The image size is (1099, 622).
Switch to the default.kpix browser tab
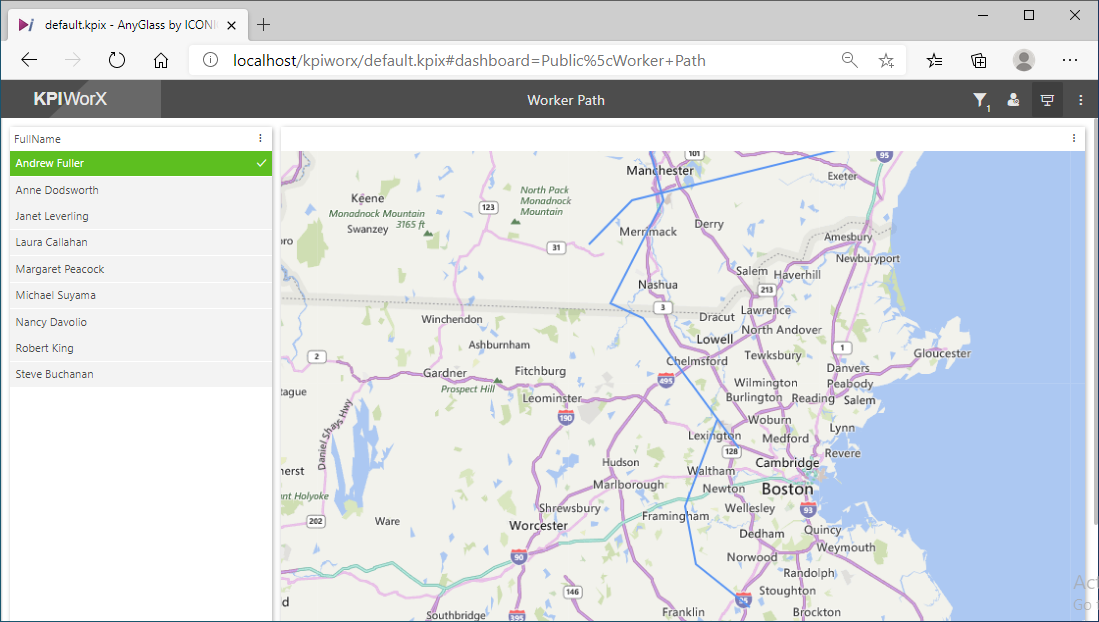point(120,24)
